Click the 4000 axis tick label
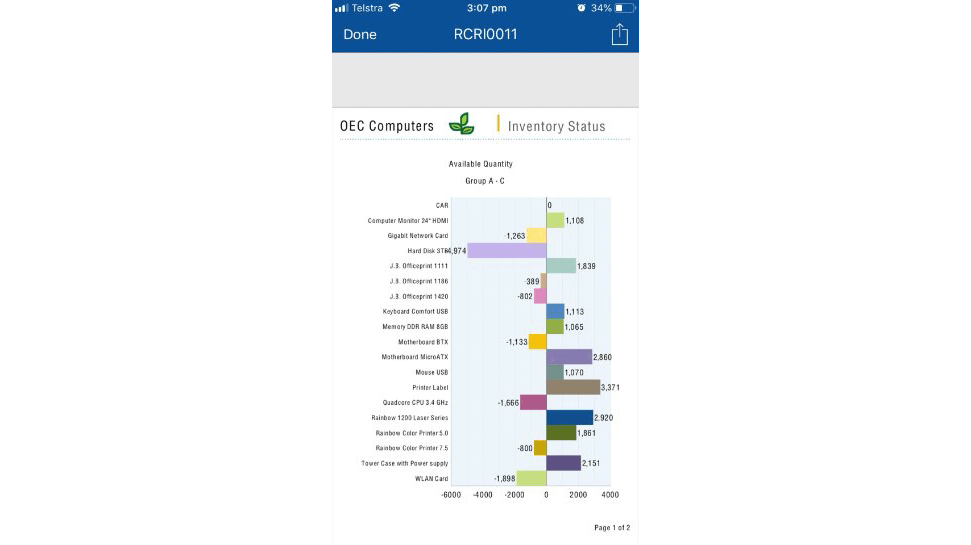 610,495
